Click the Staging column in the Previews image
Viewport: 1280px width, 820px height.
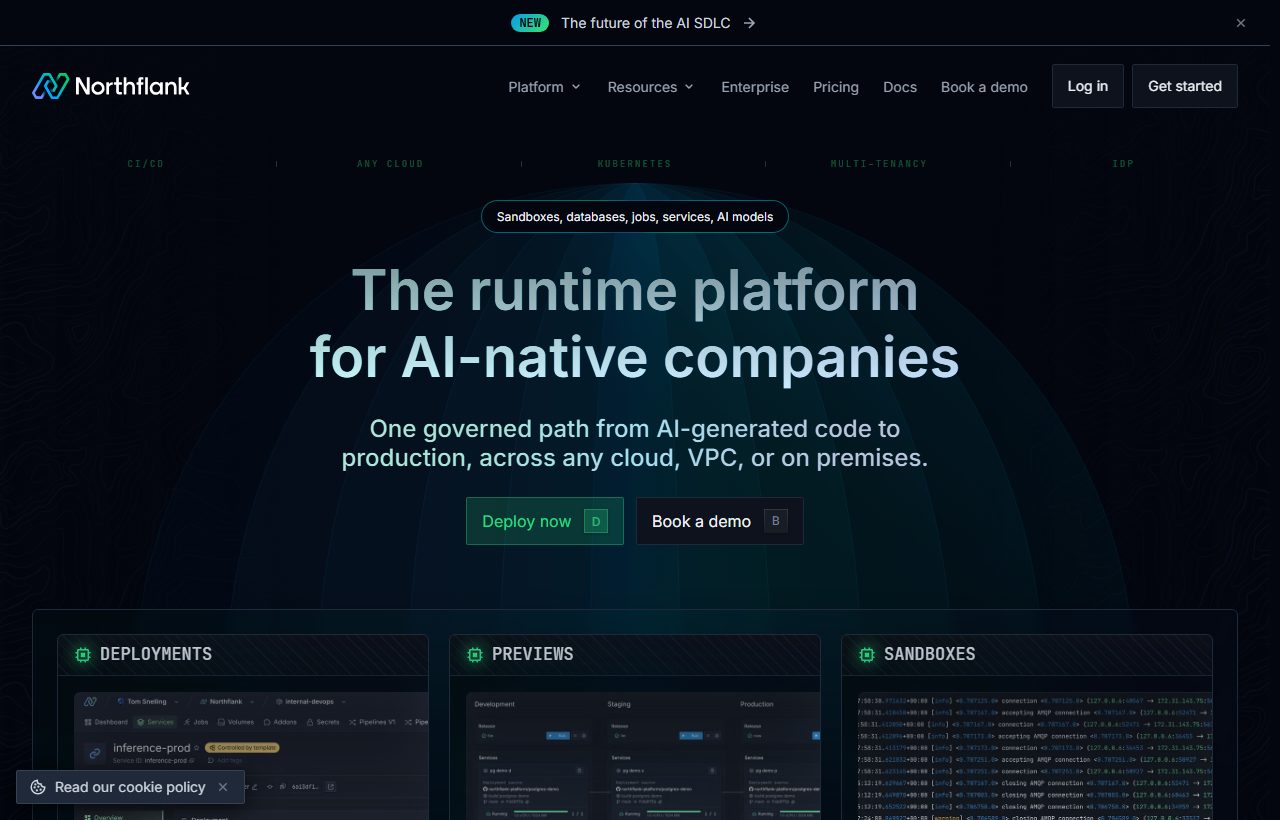619,704
